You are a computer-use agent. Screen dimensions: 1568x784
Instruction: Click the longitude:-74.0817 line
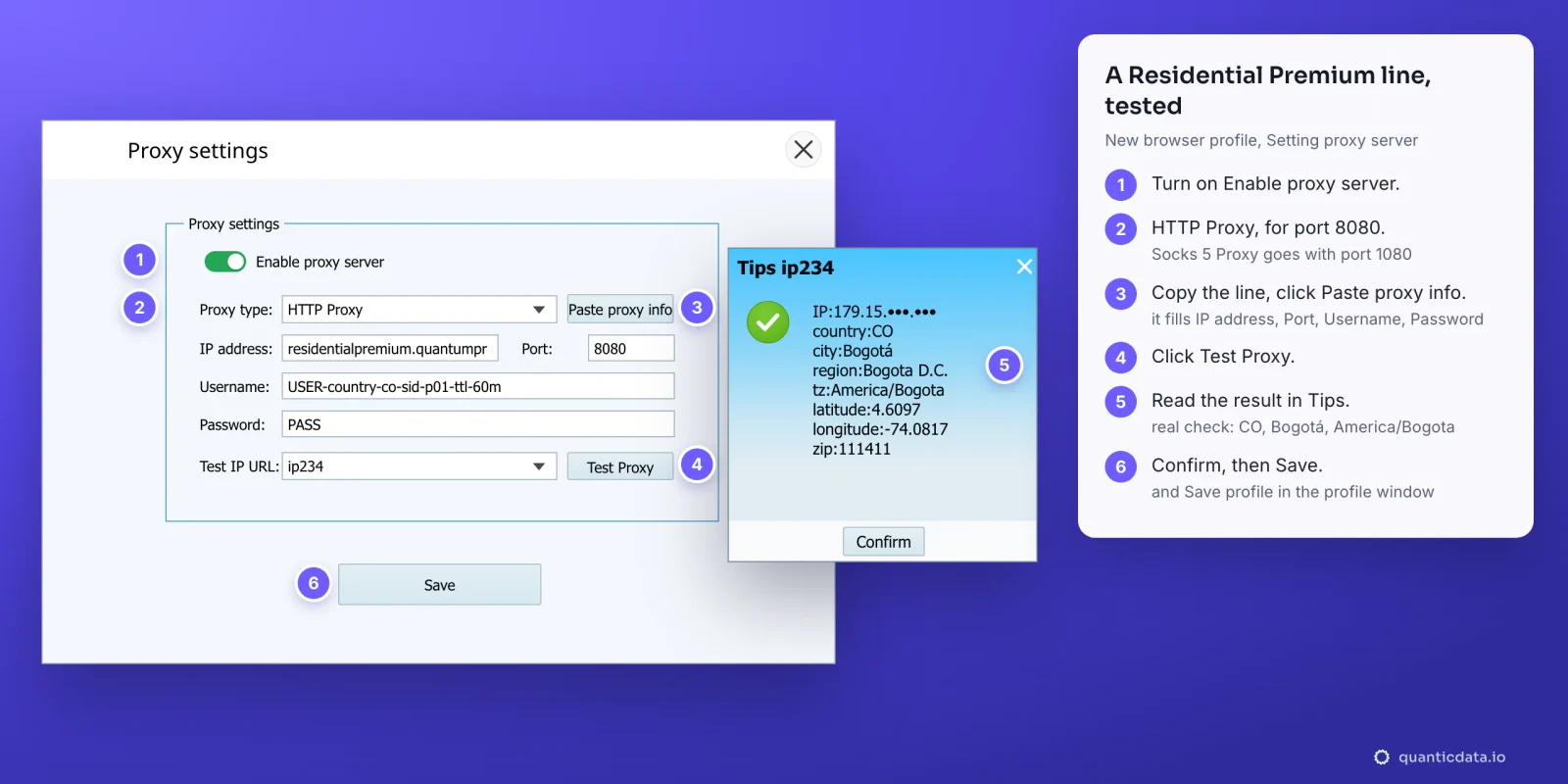click(880, 429)
